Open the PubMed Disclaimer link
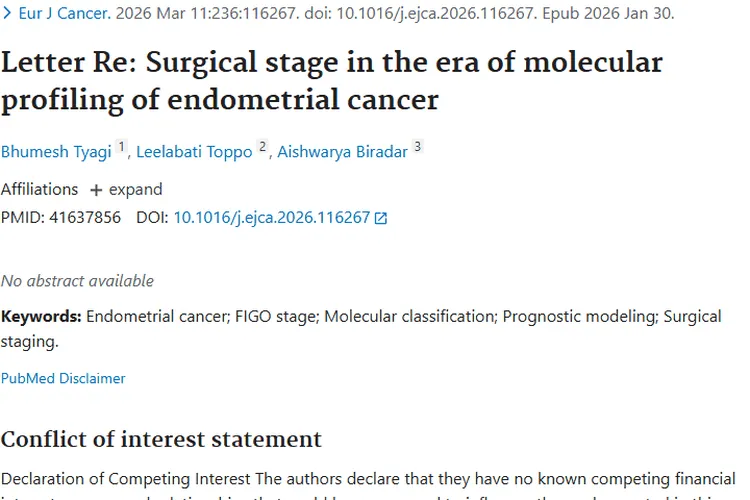 point(63,378)
